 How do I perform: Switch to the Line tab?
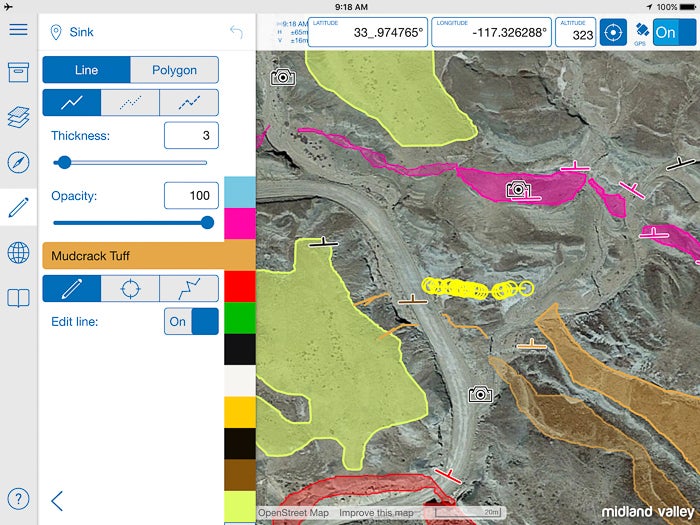[86, 70]
